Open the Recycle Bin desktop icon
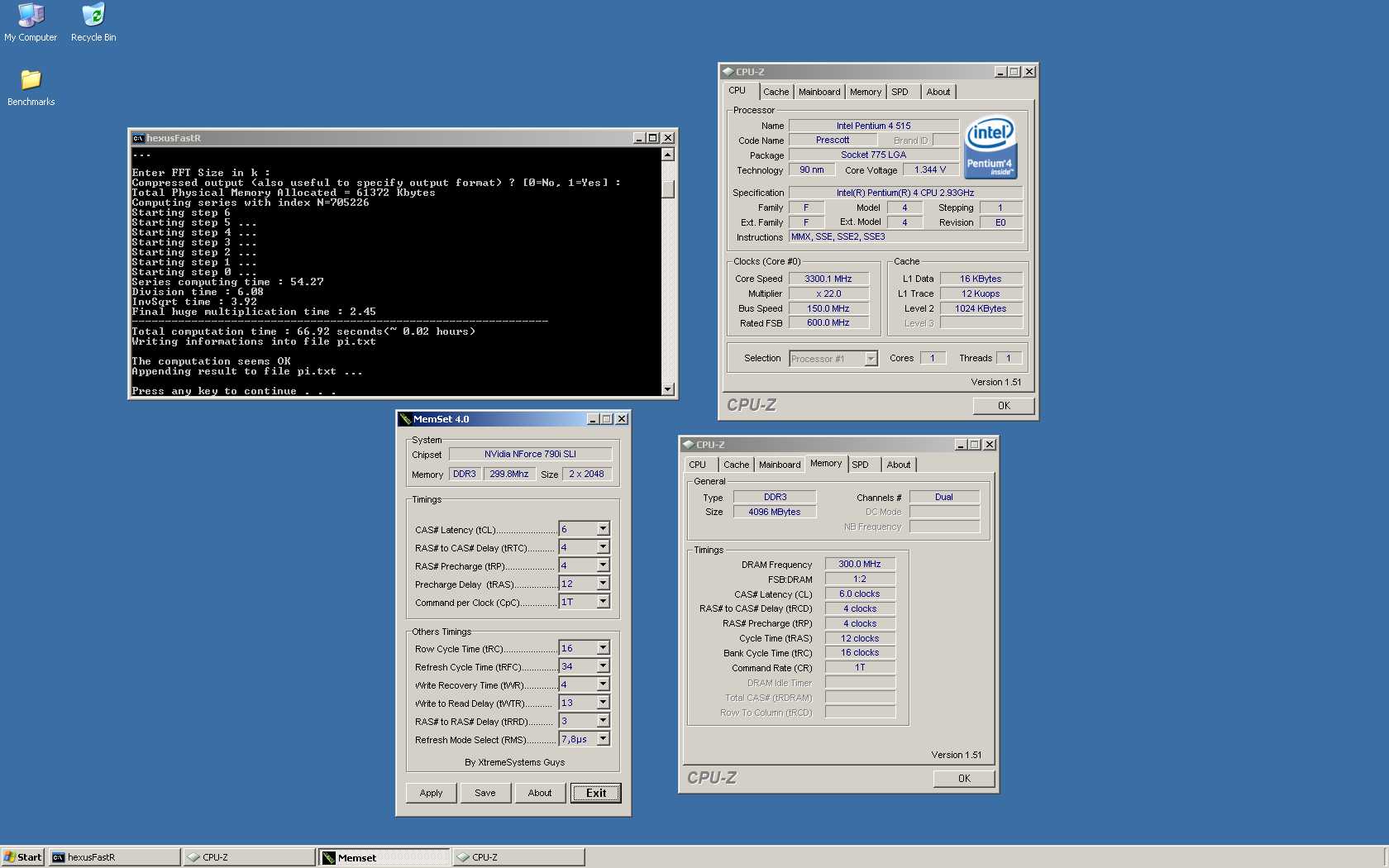The width and height of the screenshot is (1389, 868). pos(93,22)
